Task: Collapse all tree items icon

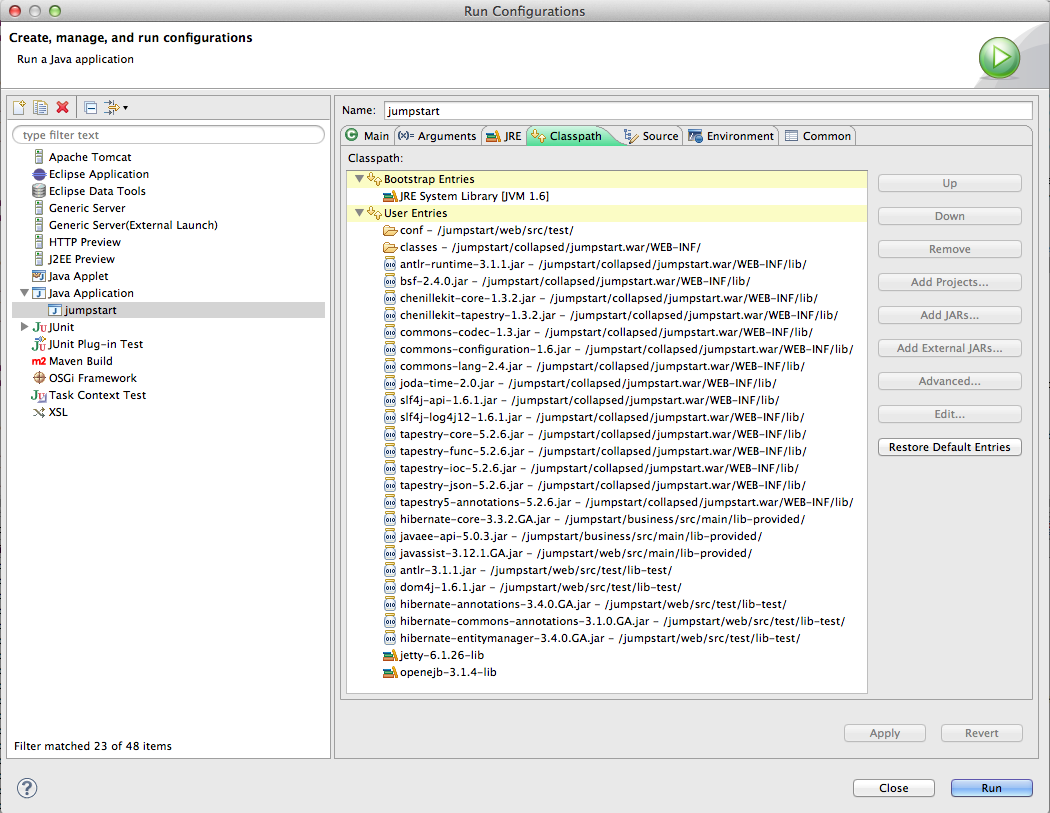Action: click(90, 107)
